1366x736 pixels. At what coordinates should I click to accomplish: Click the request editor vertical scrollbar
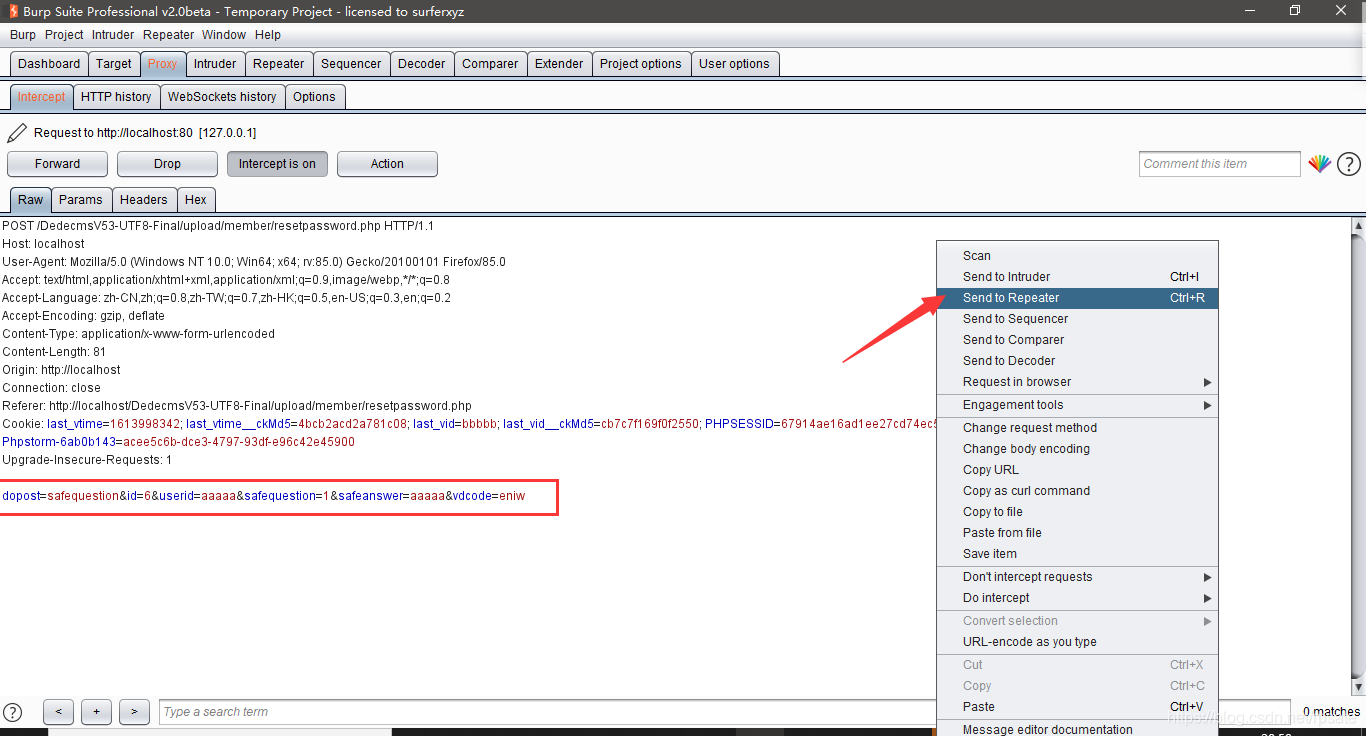point(1358,457)
